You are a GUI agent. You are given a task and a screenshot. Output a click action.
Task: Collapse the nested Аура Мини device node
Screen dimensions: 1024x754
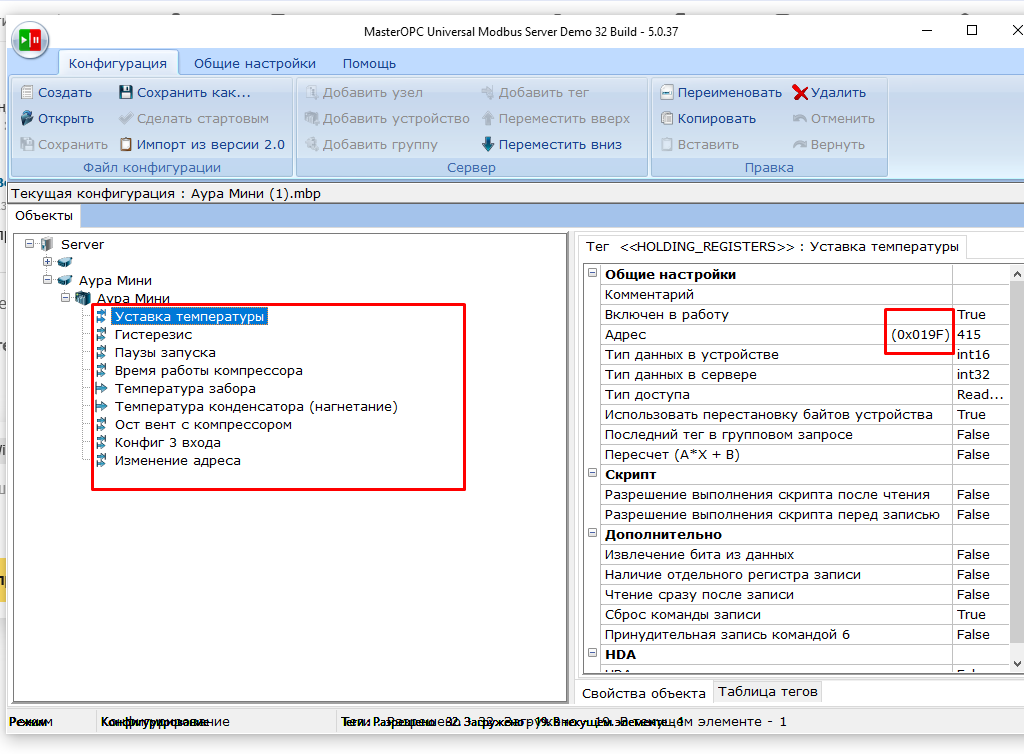pyautogui.click(x=65, y=298)
